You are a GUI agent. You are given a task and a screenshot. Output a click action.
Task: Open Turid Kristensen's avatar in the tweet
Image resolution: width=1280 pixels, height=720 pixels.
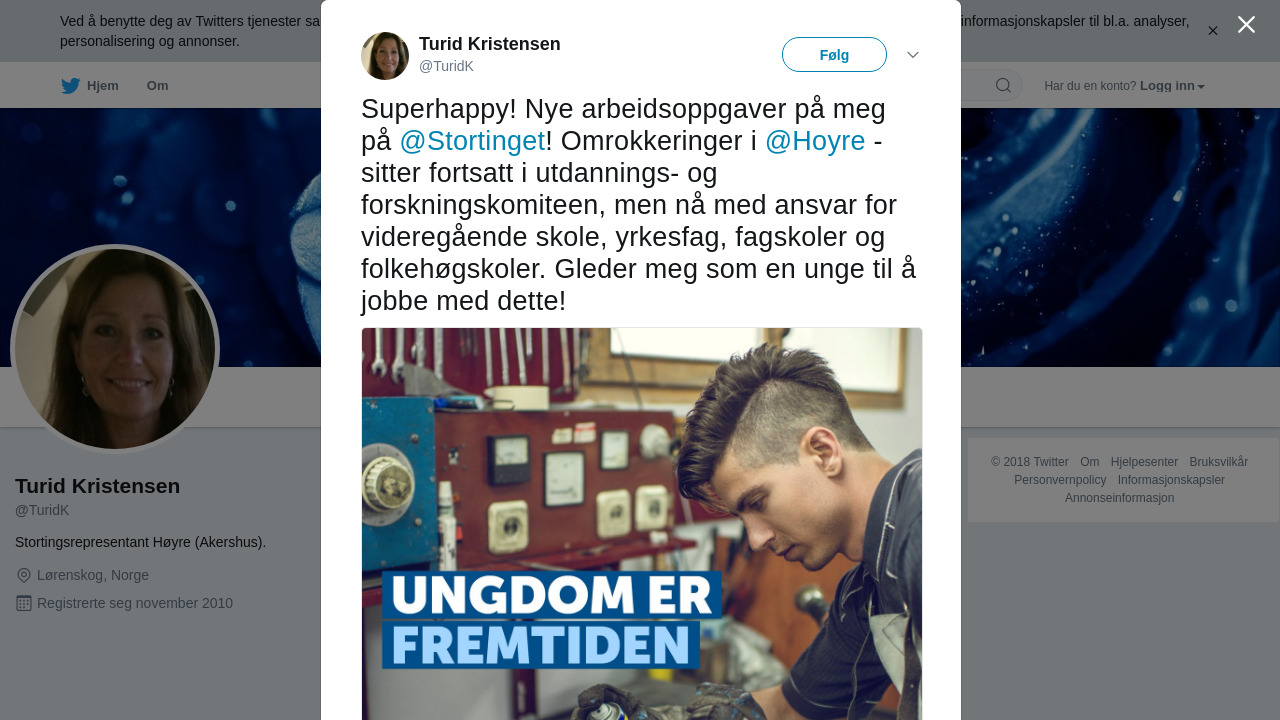click(x=385, y=56)
